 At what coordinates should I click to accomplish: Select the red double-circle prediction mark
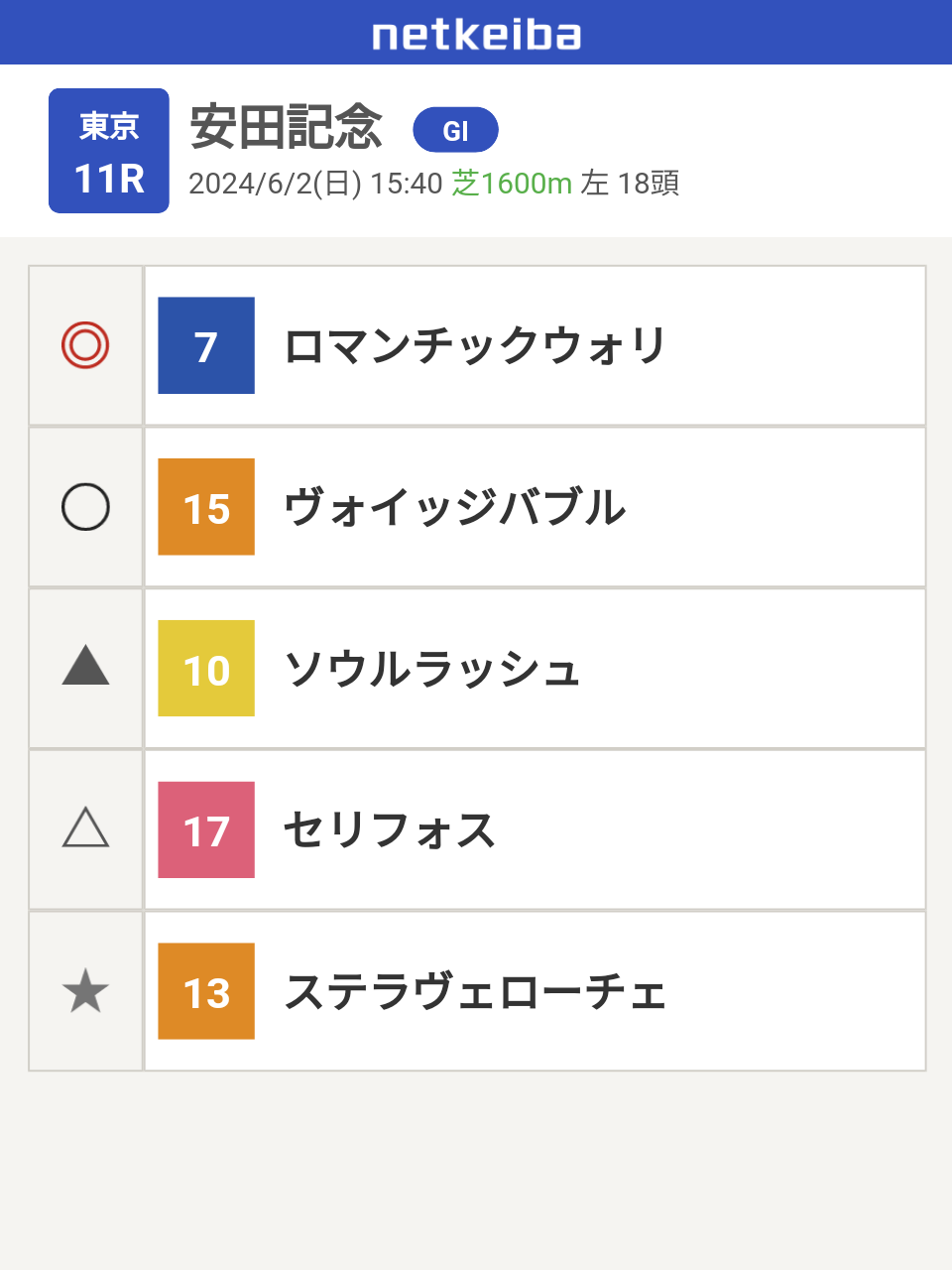pyautogui.click(x=85, y=345)
